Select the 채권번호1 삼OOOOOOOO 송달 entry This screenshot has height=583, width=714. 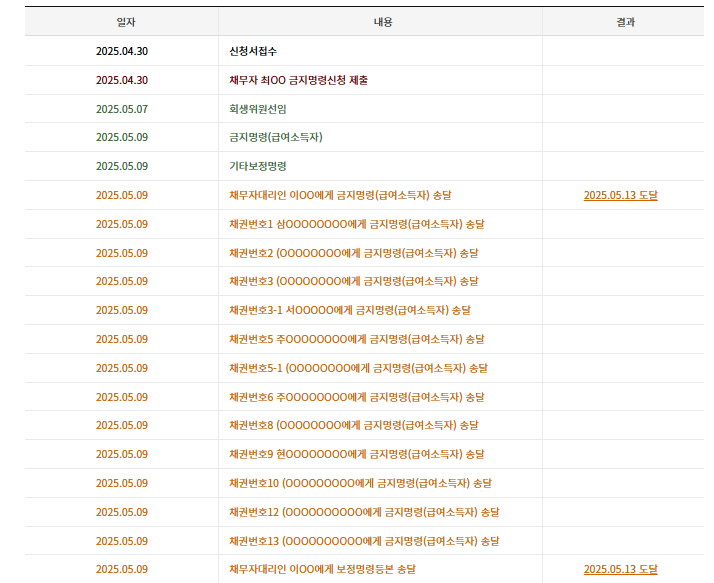tap(357, 224)
